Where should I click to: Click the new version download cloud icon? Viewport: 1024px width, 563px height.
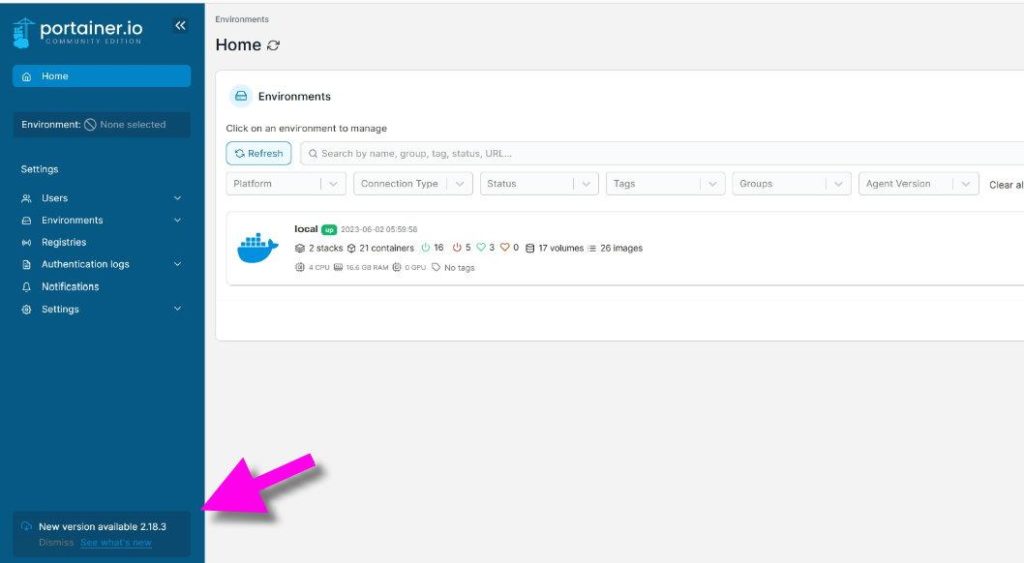point(26,526)
